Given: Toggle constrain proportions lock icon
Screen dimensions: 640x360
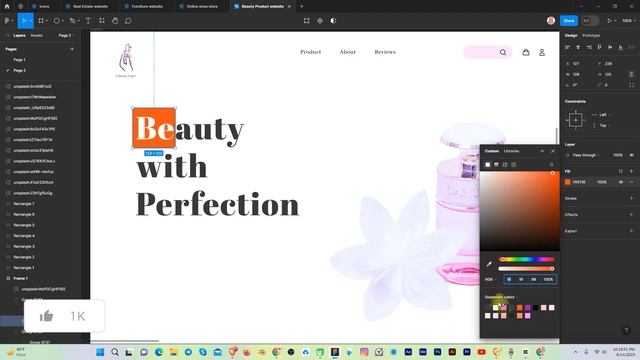Looking at the screenshot, I should (x=631, y=74).
